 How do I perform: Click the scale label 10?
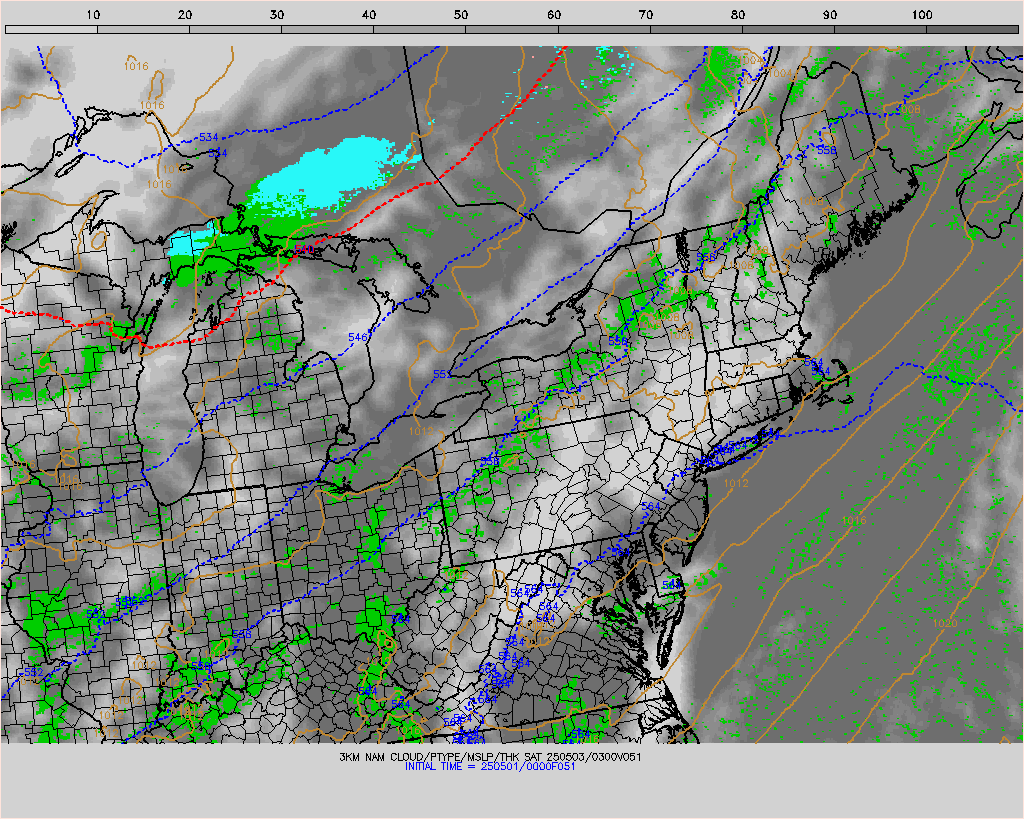(93, 14)
